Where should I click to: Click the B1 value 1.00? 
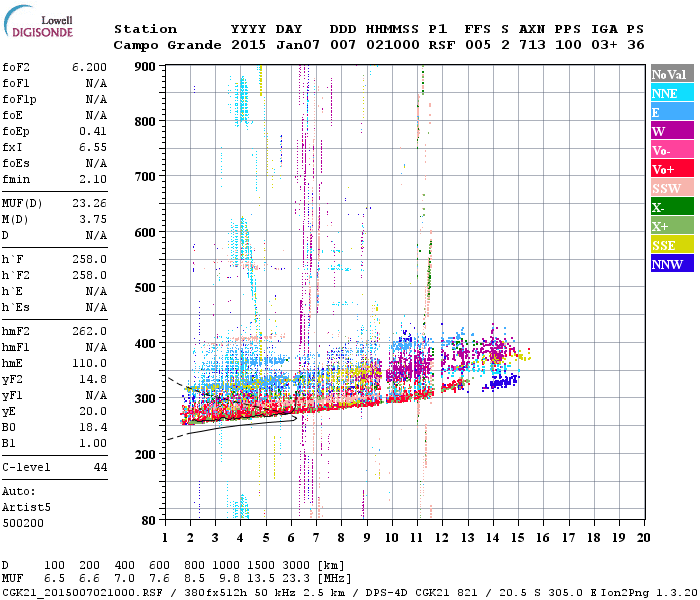point(93,443)
